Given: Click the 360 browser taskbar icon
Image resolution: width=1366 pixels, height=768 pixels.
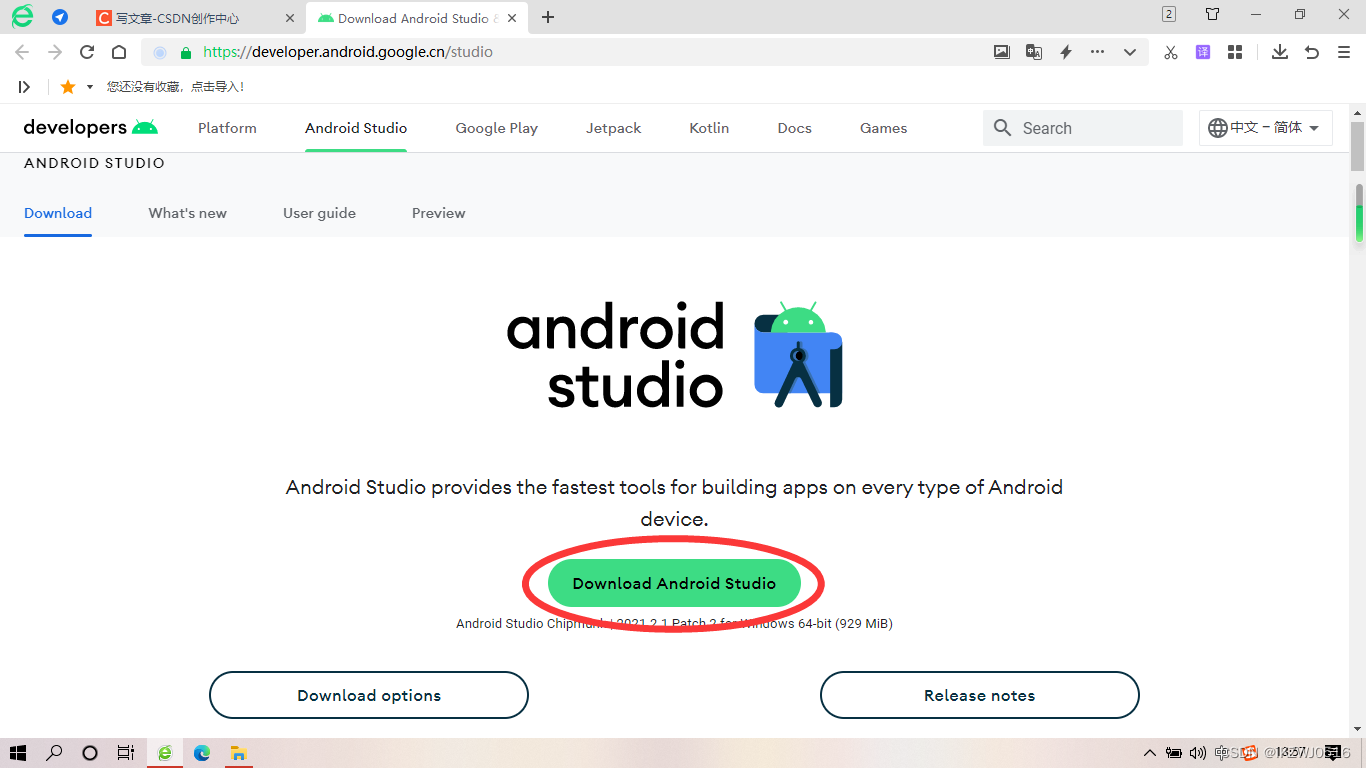Looking at the screenshot, I should pos(165,753).
